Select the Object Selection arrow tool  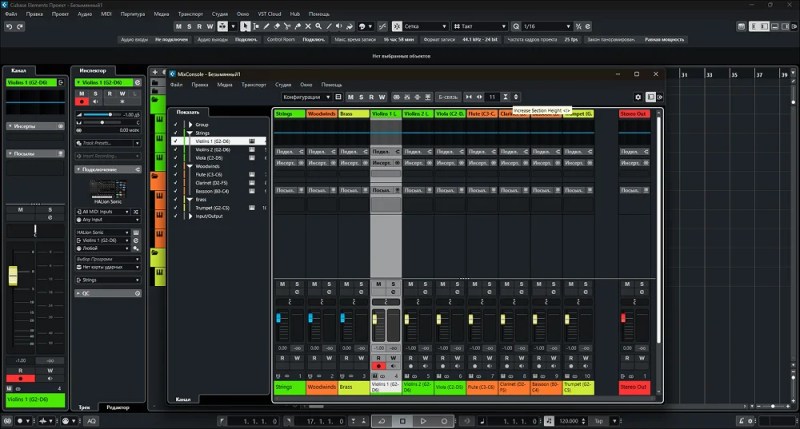click(245, 27)
